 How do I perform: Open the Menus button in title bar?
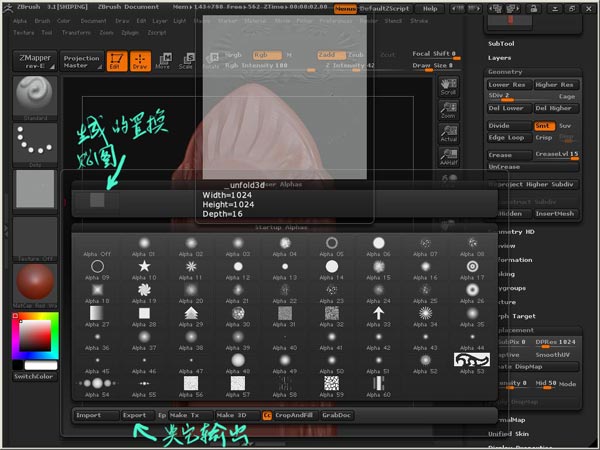[345, 8]
